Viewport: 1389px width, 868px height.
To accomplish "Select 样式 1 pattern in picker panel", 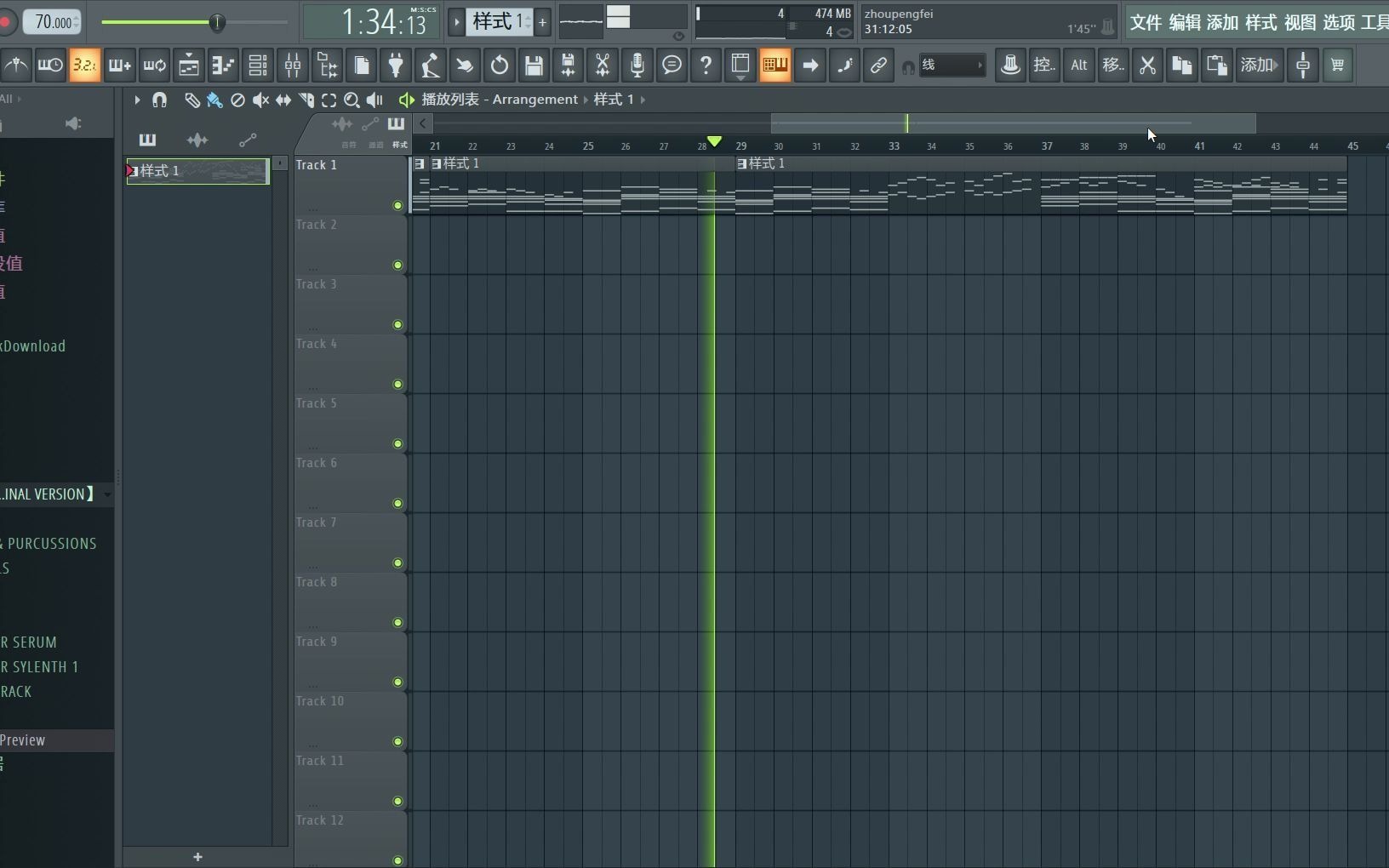I will (x=197, y=171).
